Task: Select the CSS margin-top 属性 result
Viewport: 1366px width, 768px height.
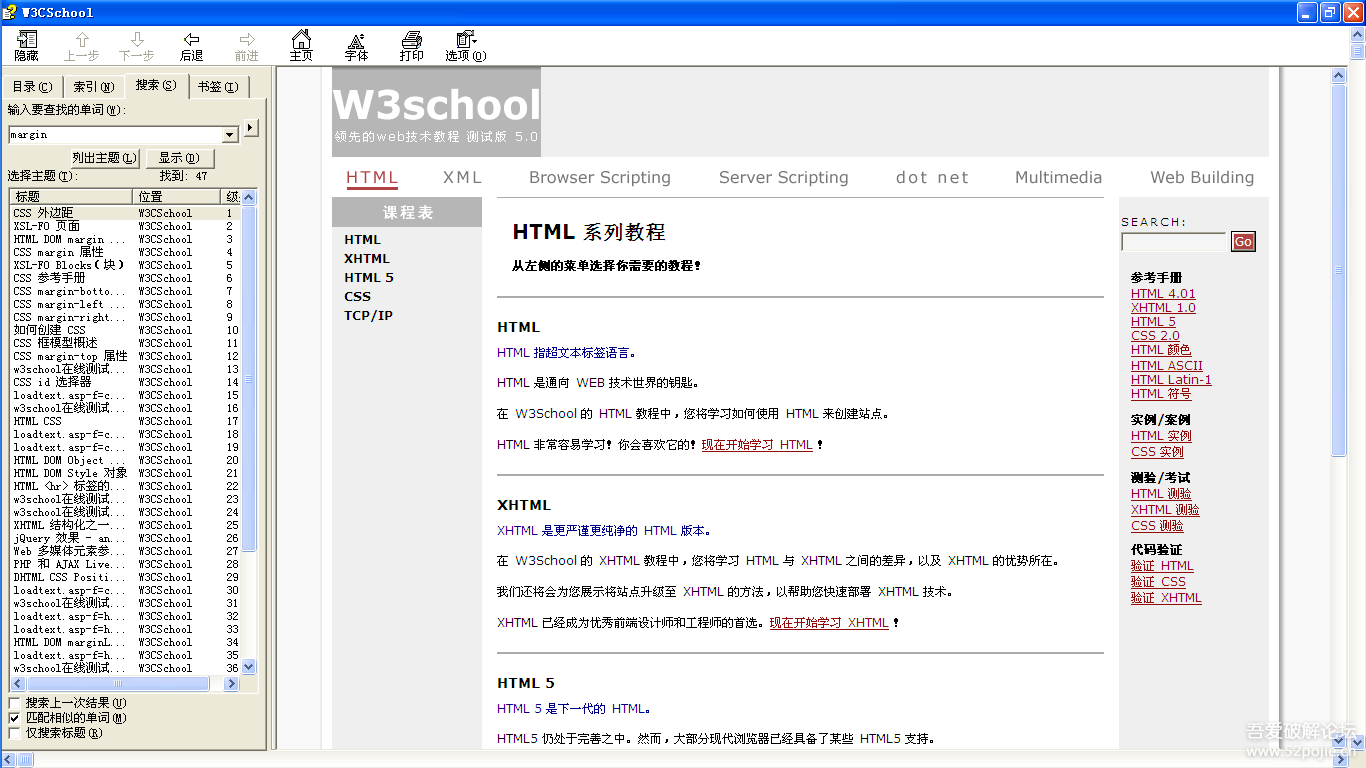Action: [124, 356]
